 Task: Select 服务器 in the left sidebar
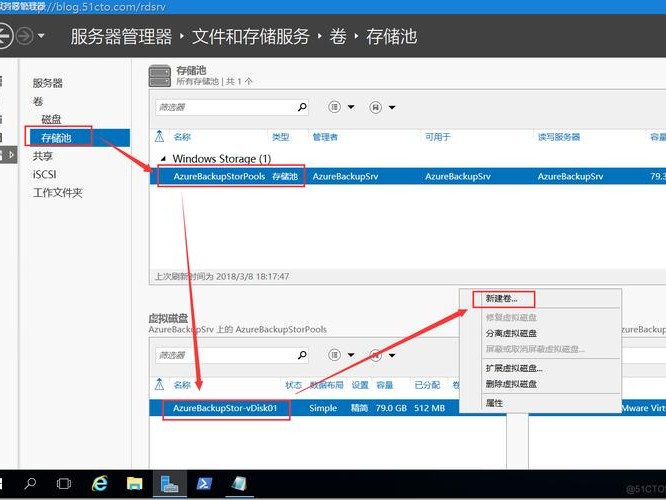[48, 83]
